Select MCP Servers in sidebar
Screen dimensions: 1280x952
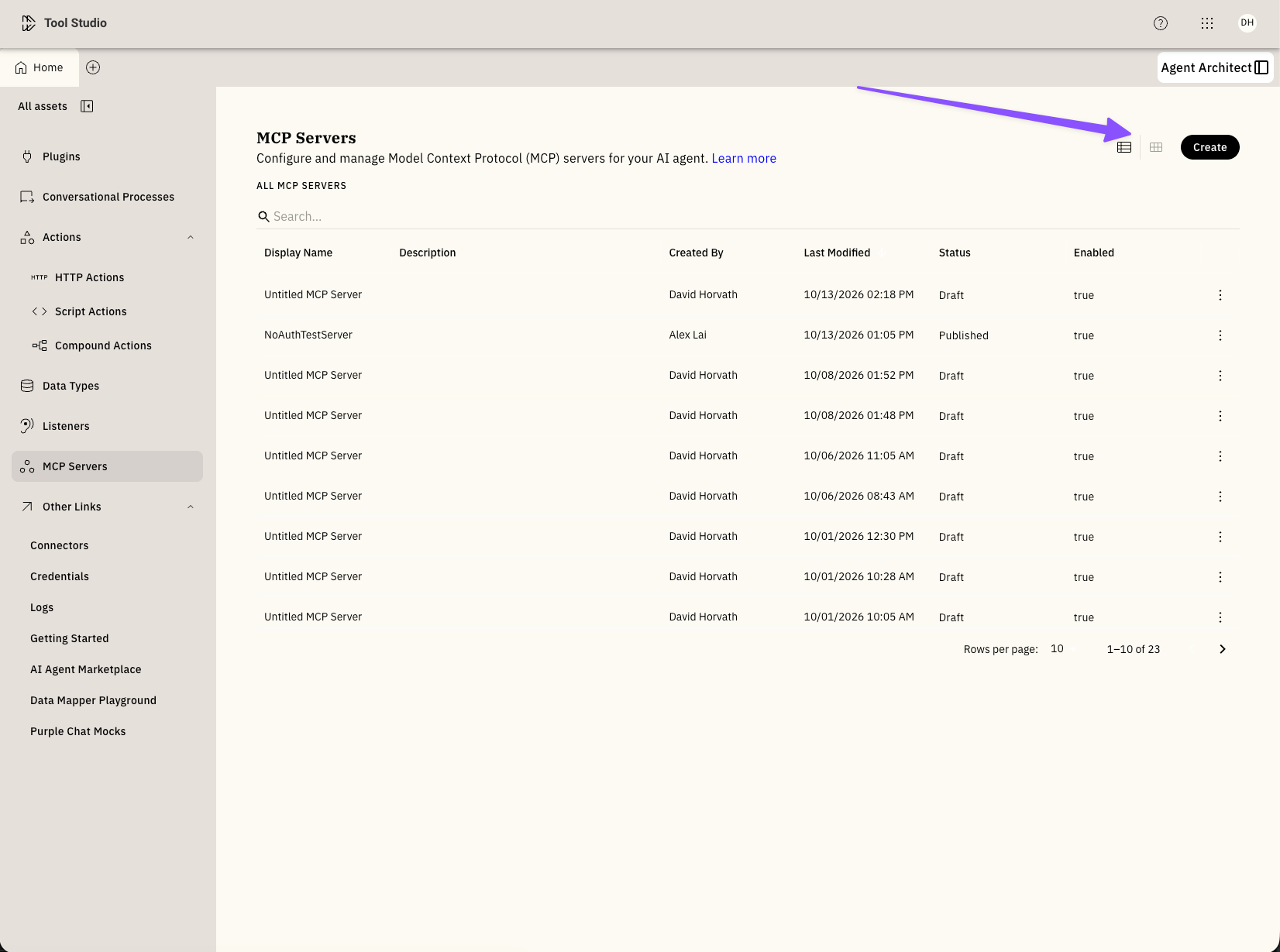click(x=107, y=466)
